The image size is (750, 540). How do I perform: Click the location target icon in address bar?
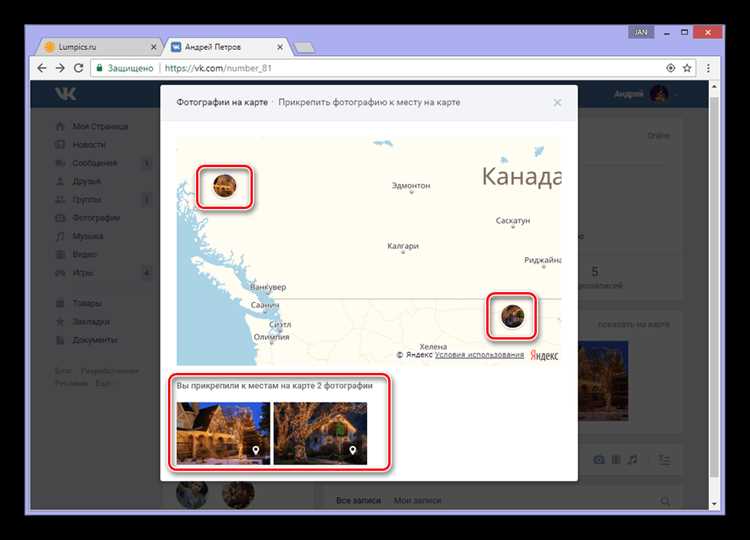[x=671, y=68]
